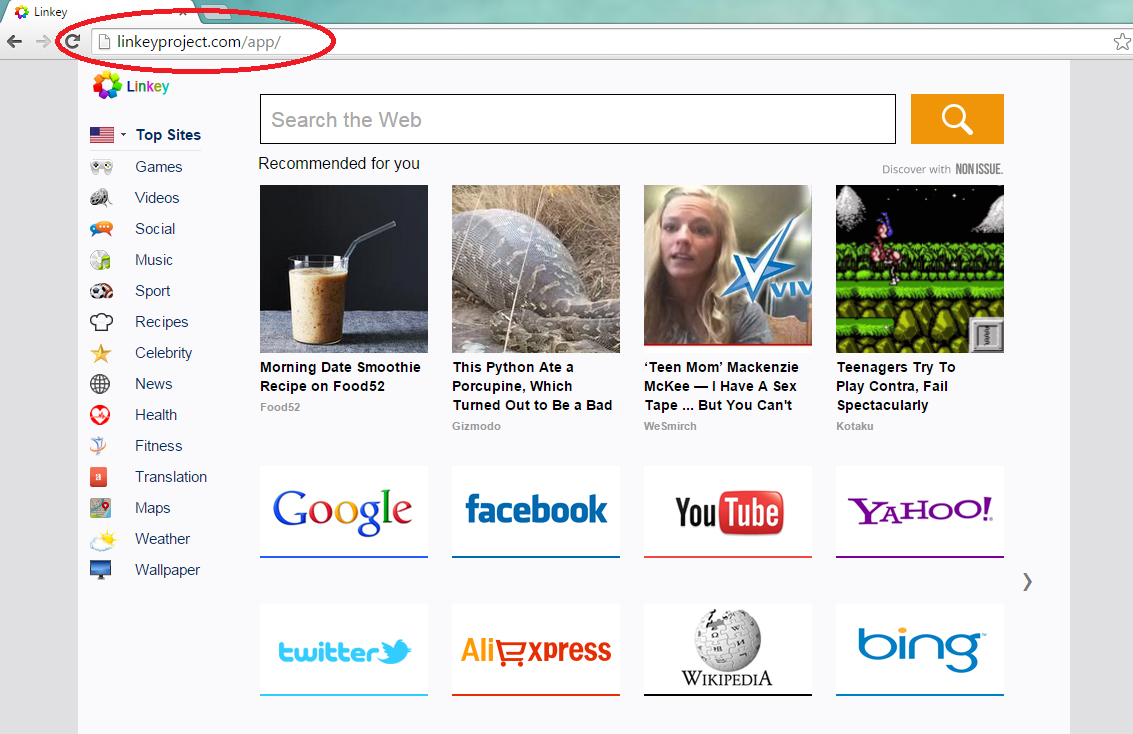1133x734 pixels.
Task: Click the Translation red icon
Action: click(x=98, y=477)
